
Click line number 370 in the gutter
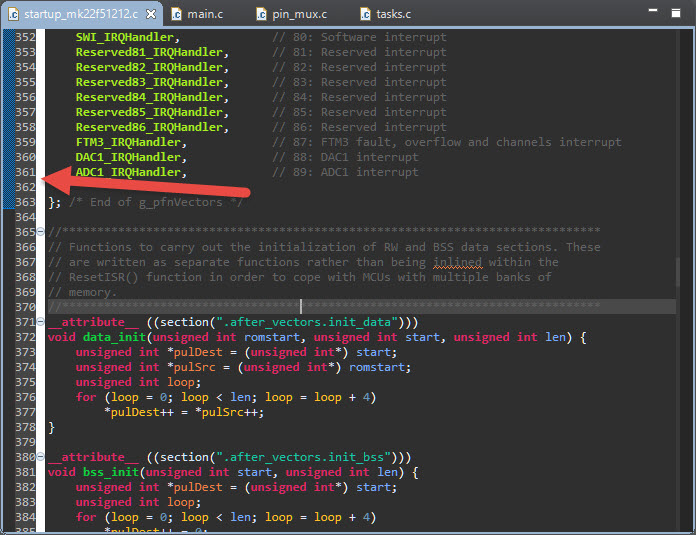tap(26, 307)
